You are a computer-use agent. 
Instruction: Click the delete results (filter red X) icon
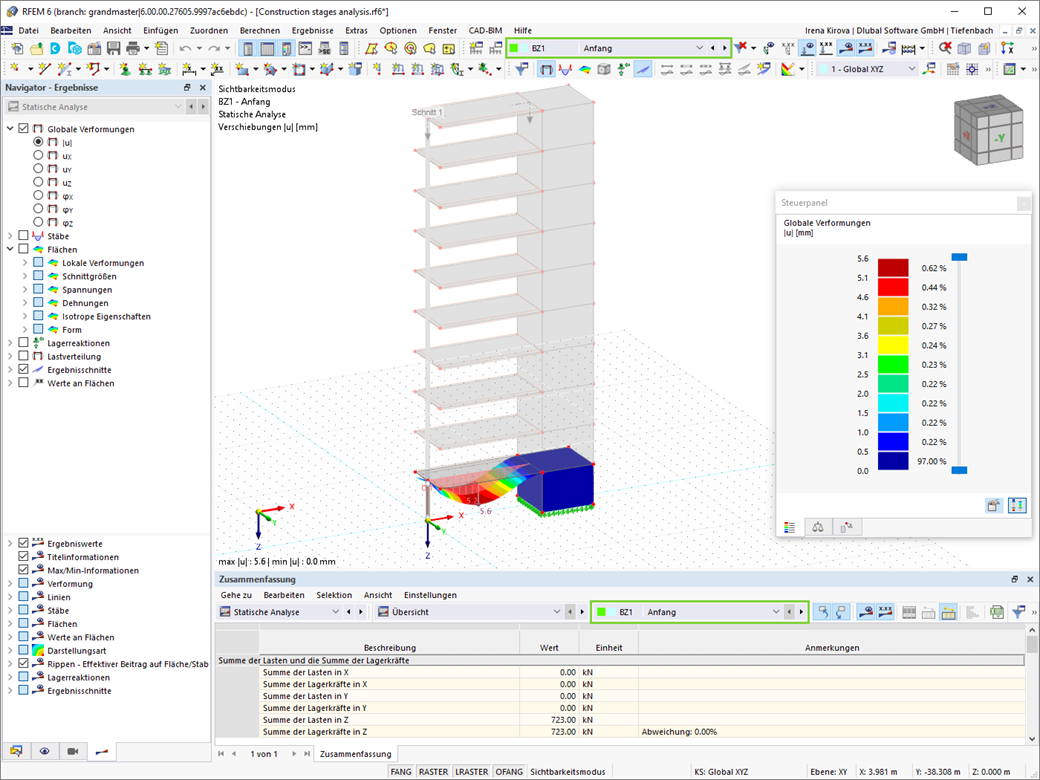[740, 48]
